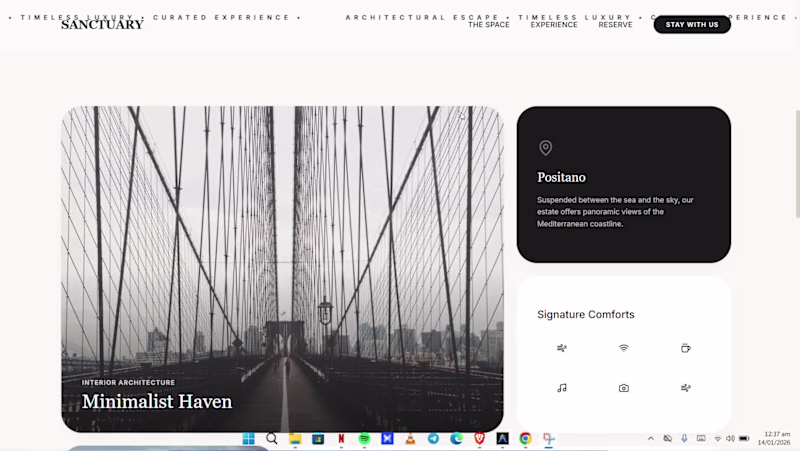This screenshot has height=451, width=800.
Task: Click the STAY WITH US button
Action: [x=692, y=24]
